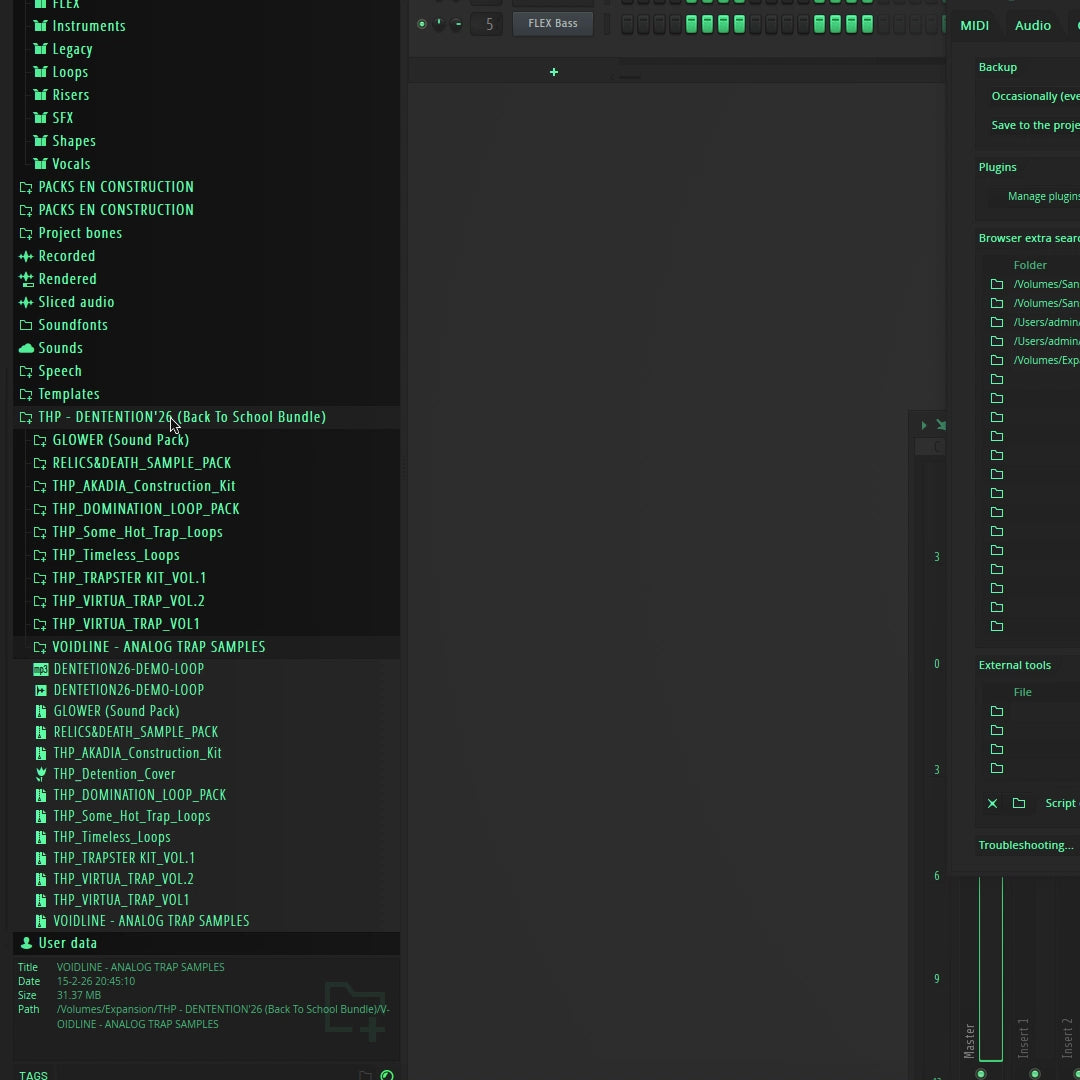Click the Script button under External tools
This screenshot has width=1080, height=1080.
(x=1061, y=803)
